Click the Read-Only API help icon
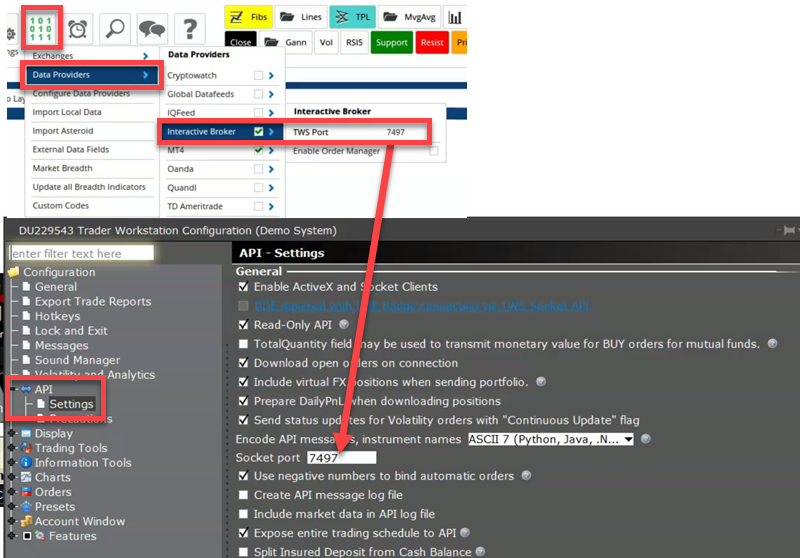Viewport: 800px width, 558px height. coord(344,324)
